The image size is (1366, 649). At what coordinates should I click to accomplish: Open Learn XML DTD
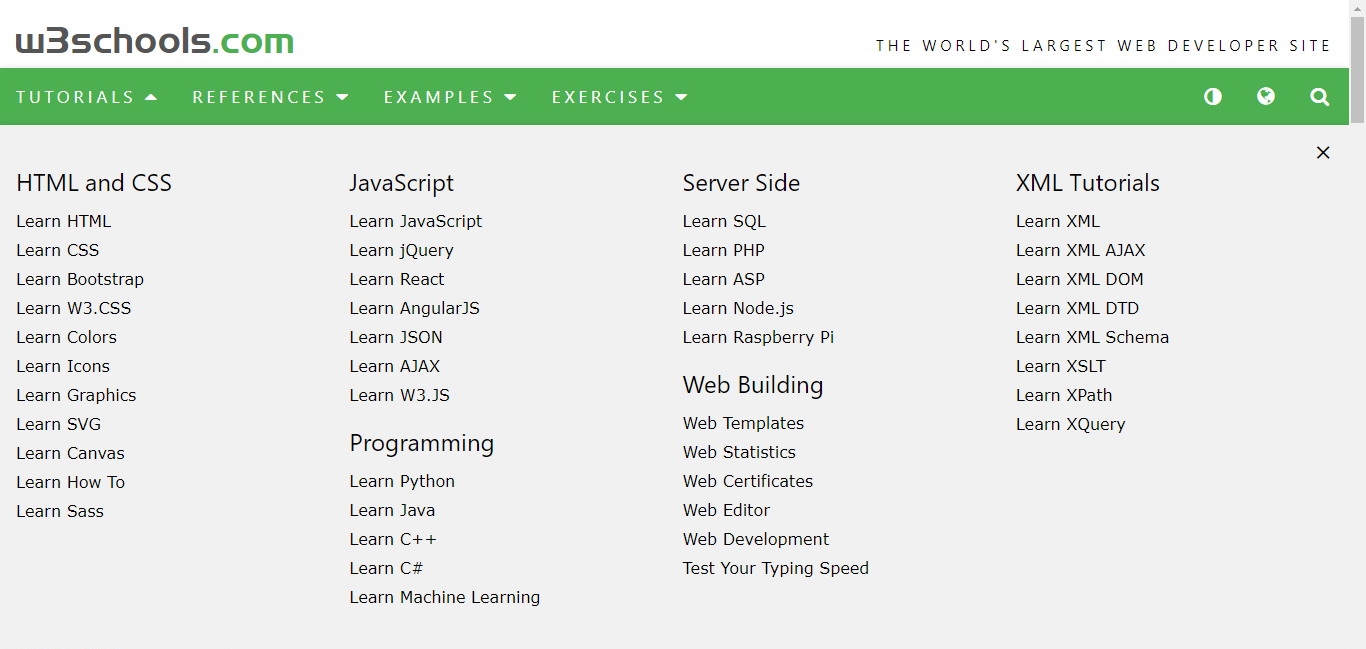[x=1078, y=308]
